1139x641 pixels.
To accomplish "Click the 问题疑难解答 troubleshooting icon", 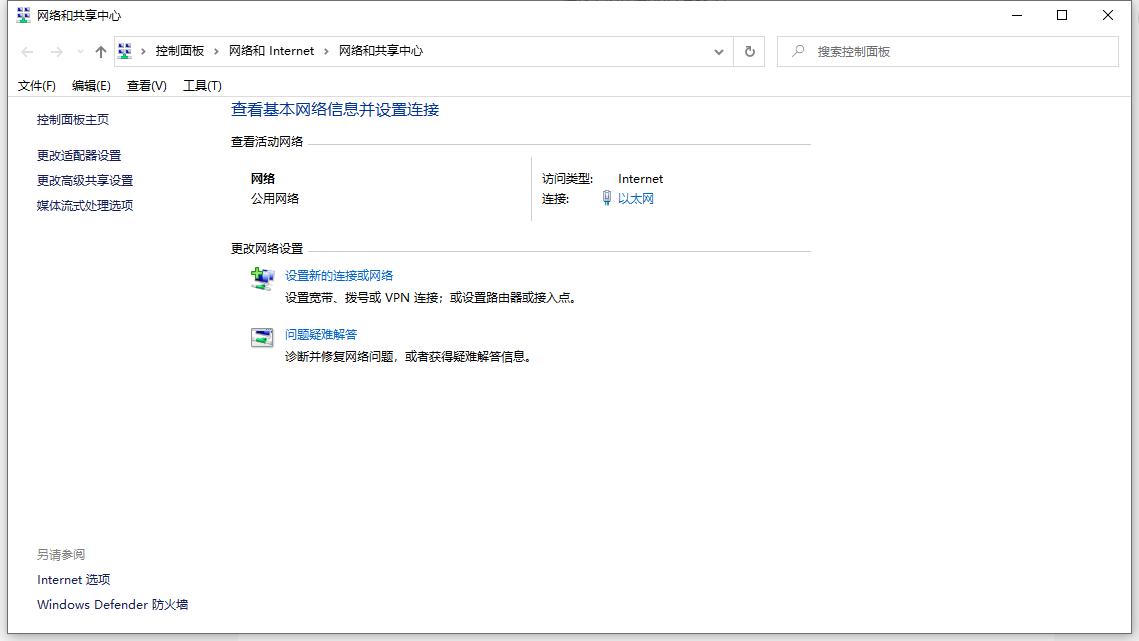I will tap(262, 338).
